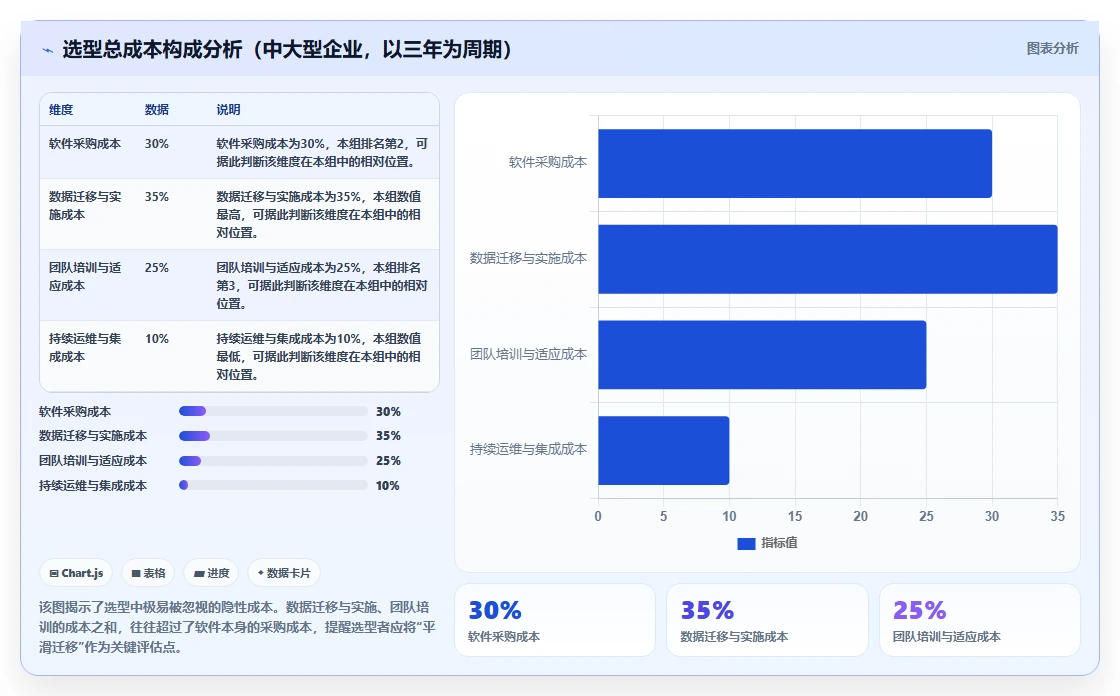Click the 35% value beside the progress bar
This screenshot has height=696, width=1120.
[389, 436]
